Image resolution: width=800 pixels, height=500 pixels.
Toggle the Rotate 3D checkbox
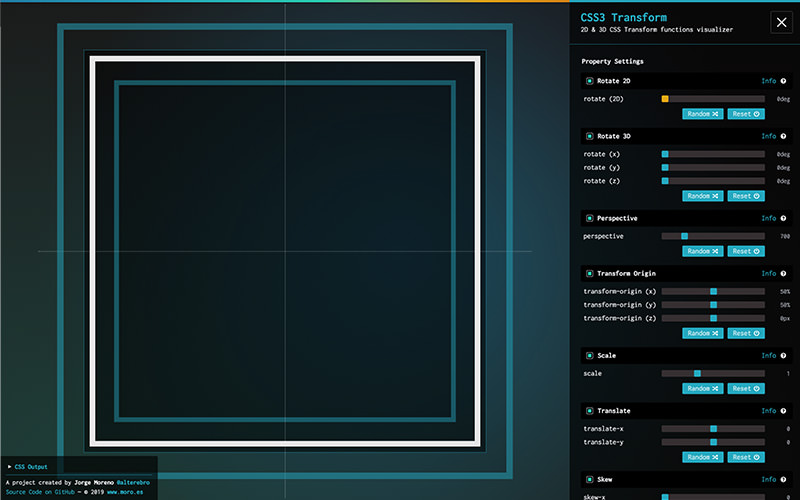point(589,136)
